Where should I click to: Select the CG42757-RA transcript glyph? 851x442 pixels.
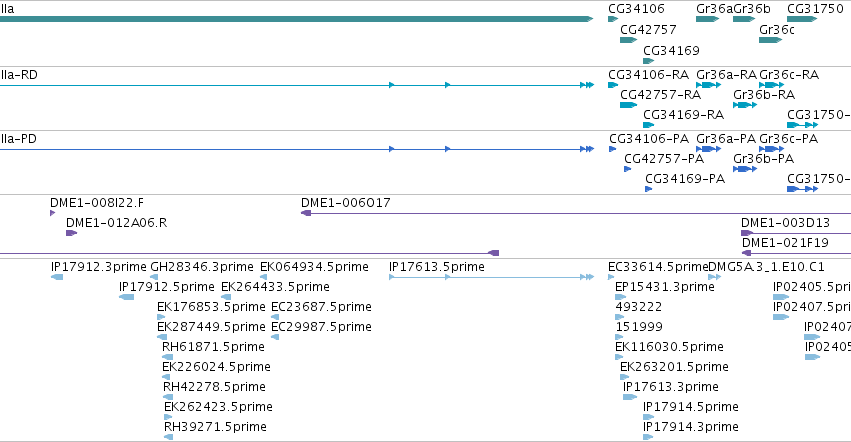628,105
